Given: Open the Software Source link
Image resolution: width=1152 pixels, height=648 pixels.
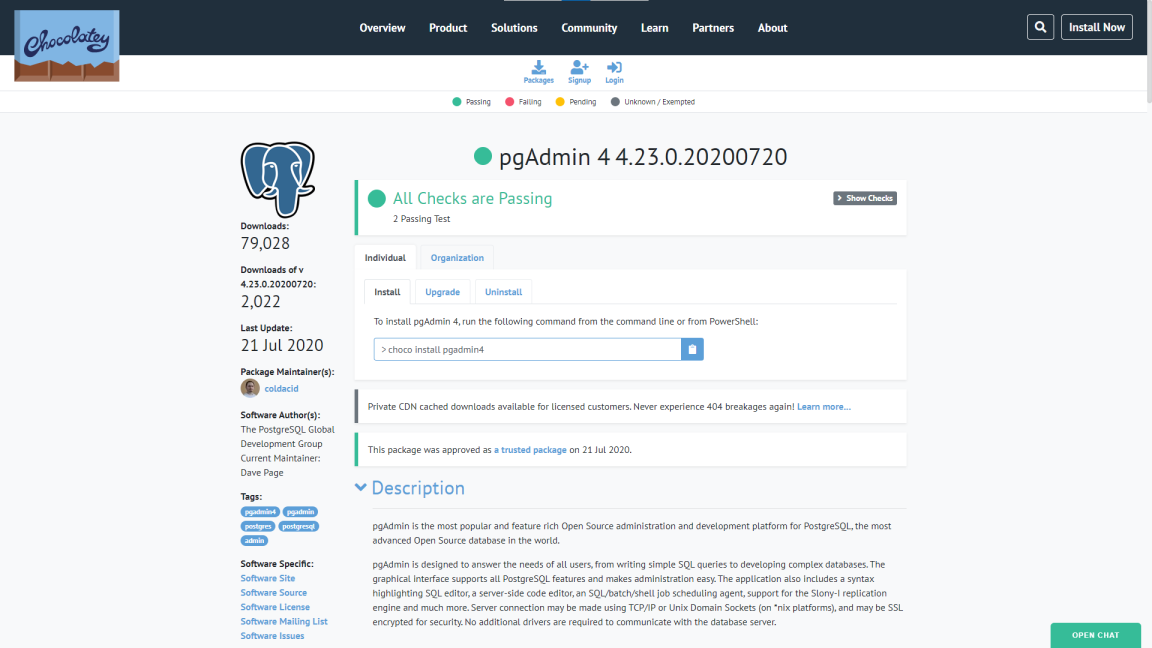Looking at the screenshot, I should point(273,592).
